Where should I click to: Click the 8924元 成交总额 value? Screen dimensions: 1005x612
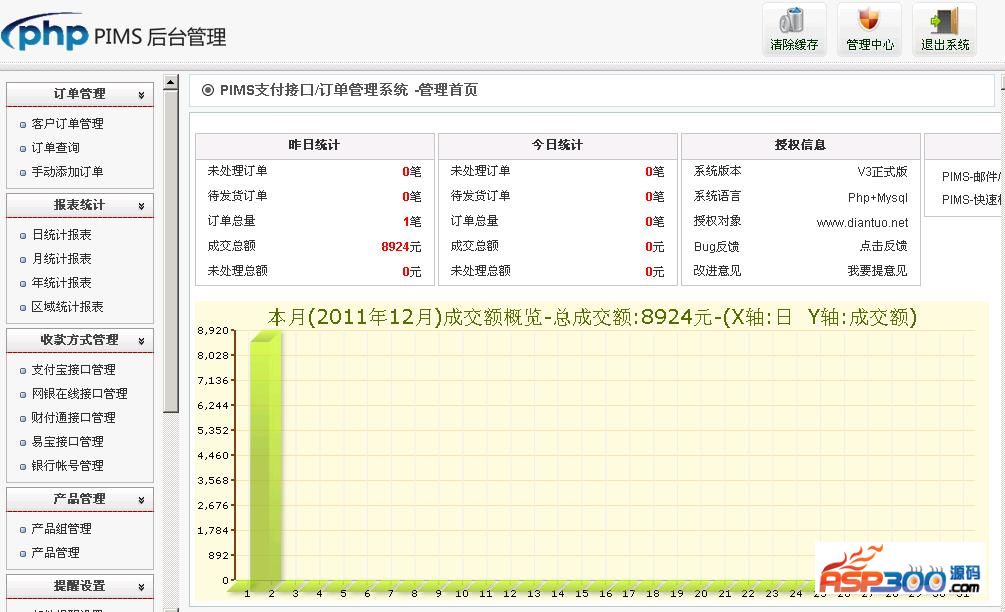(x=401, y=247)
